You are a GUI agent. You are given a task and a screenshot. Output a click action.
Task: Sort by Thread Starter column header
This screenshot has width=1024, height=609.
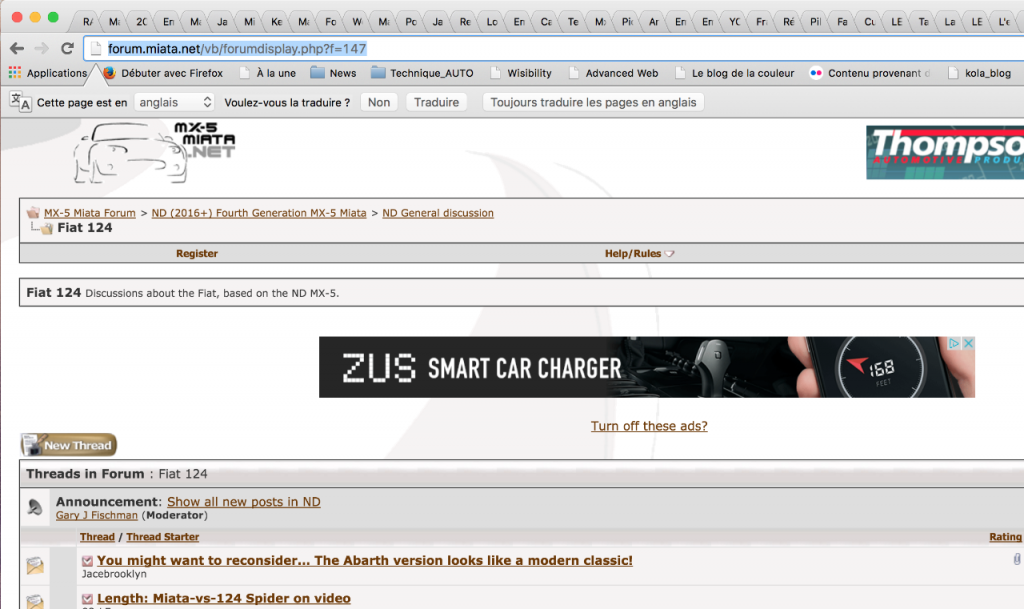point(163,537)
